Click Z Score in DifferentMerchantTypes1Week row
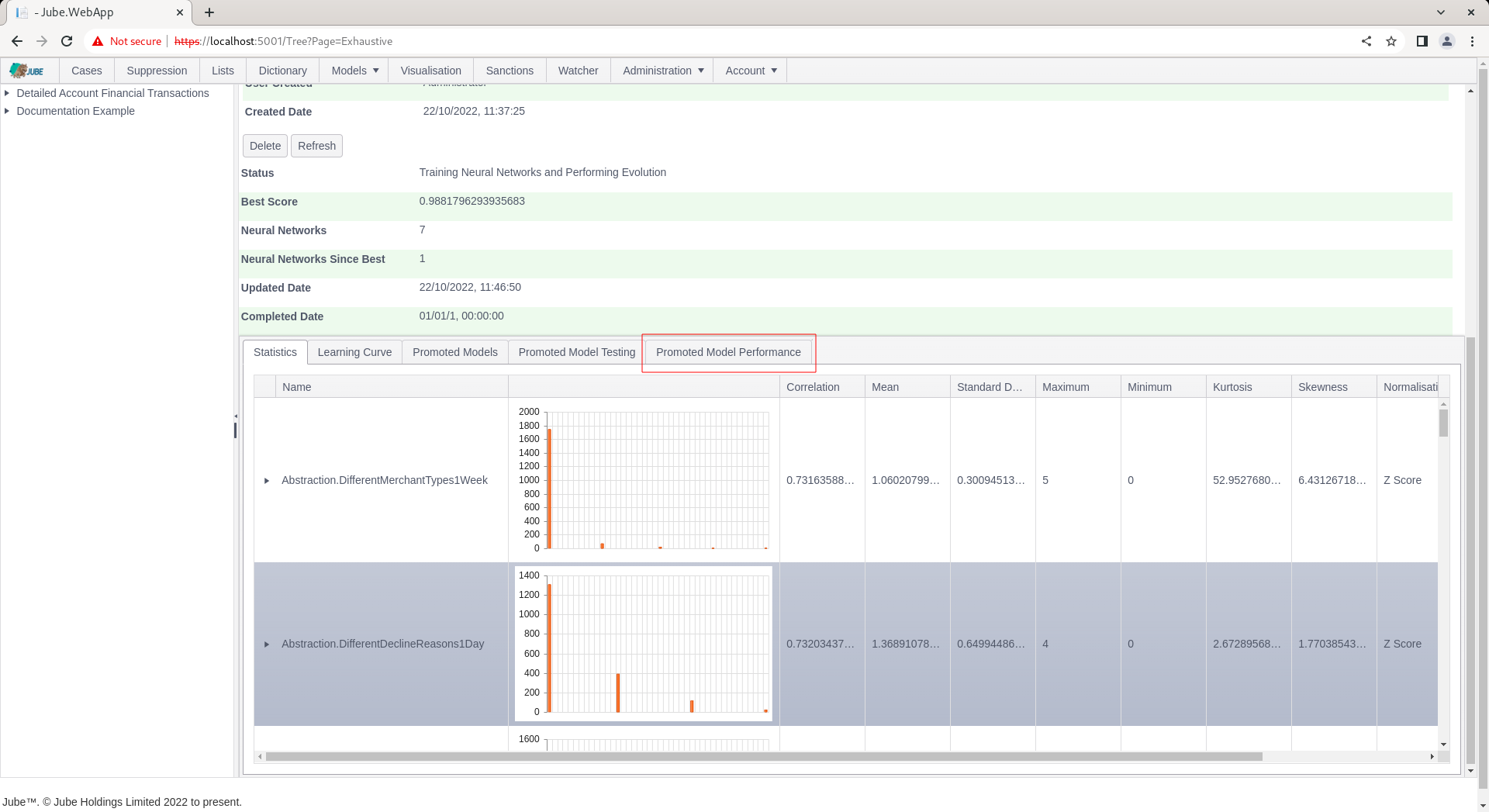 1402,480
